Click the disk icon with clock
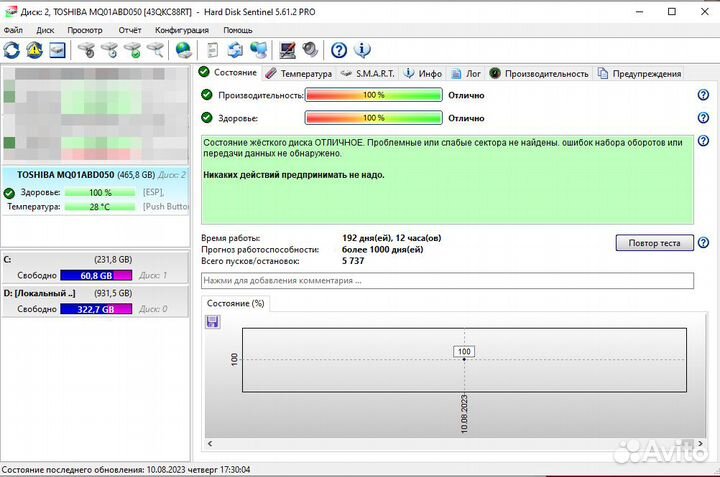Screen dimensions: 720x477 pos(109,50)
